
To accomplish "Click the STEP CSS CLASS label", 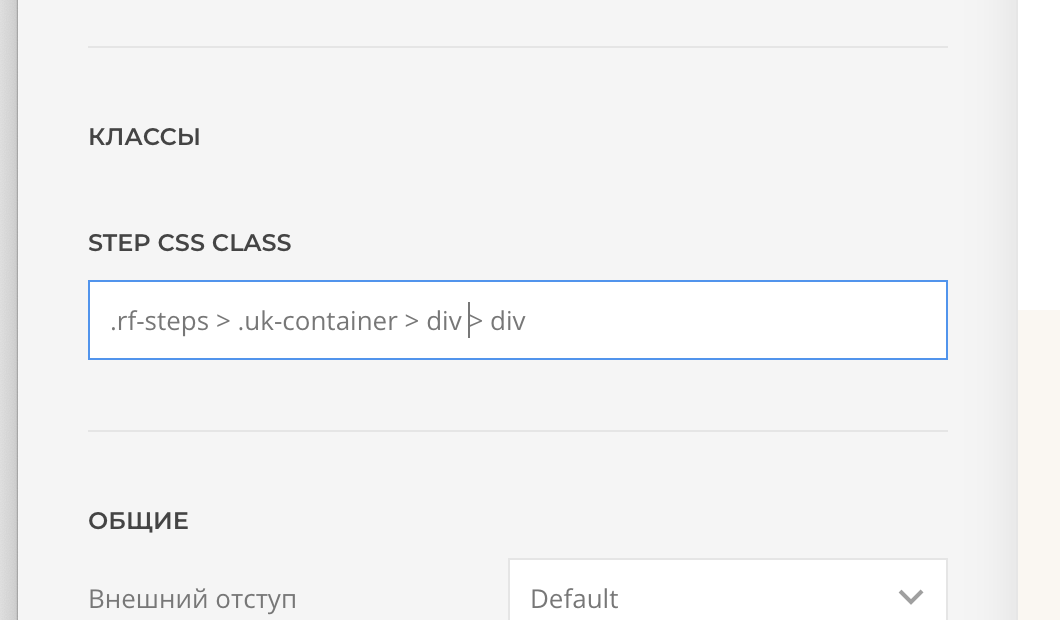I will [189, 243].
